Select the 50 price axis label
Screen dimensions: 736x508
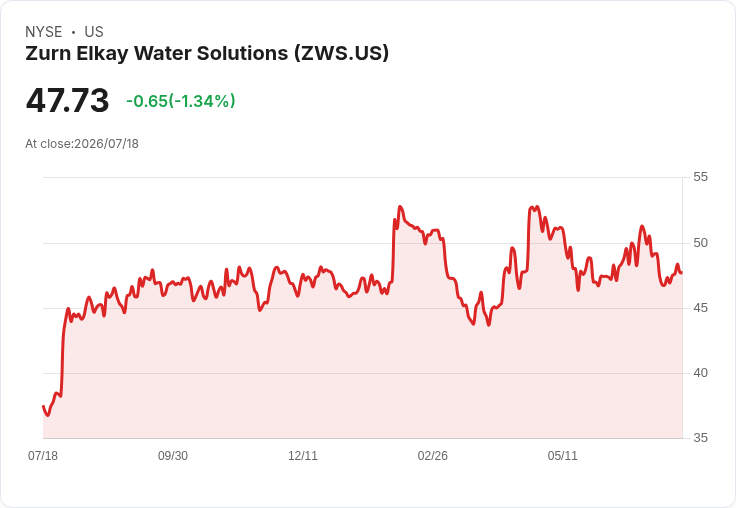(x=700, y=243)
